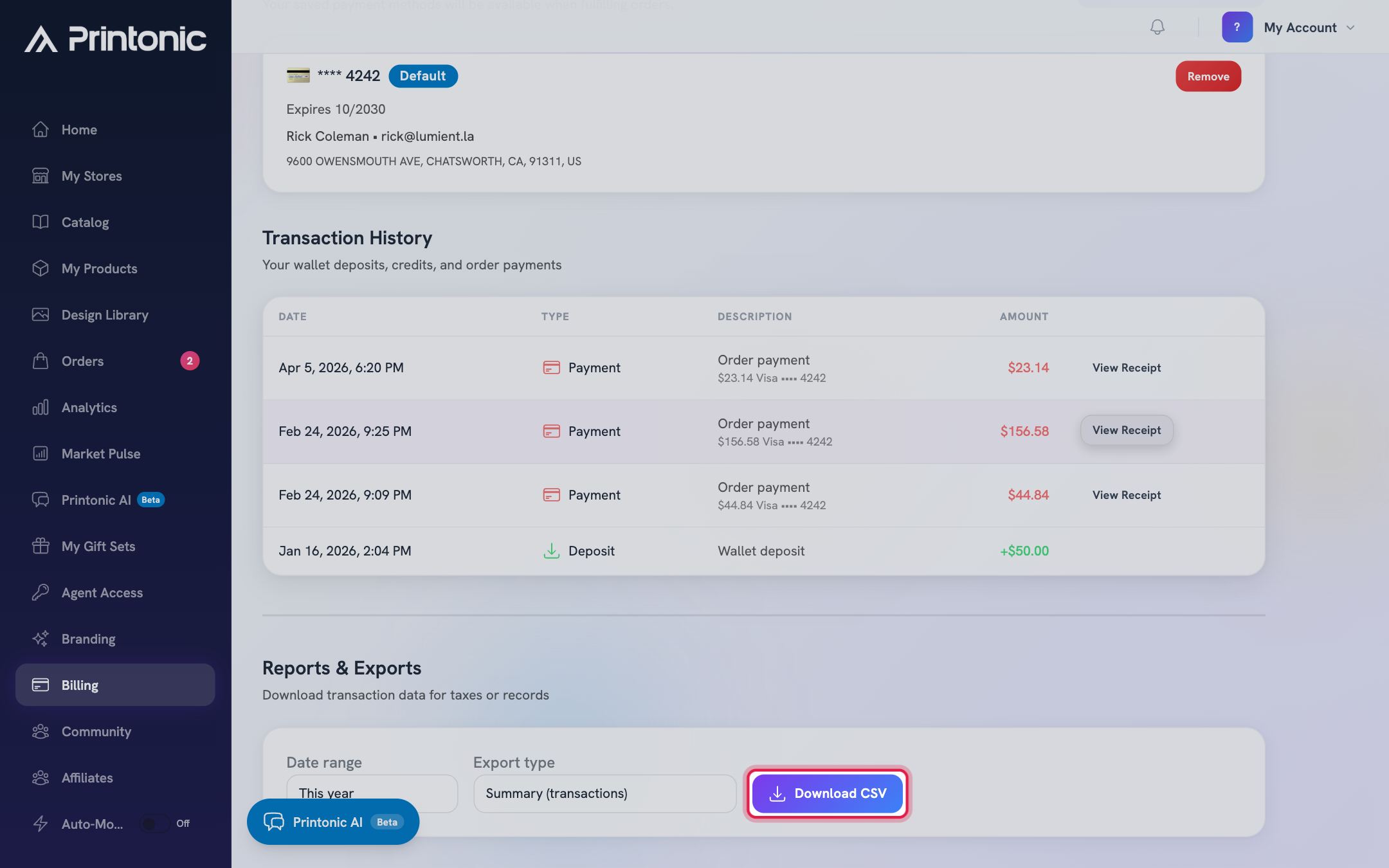1389x868 pixels.
Task: Open the Date range dropdown
Action: pyautogui.click(x=372, y=793)
